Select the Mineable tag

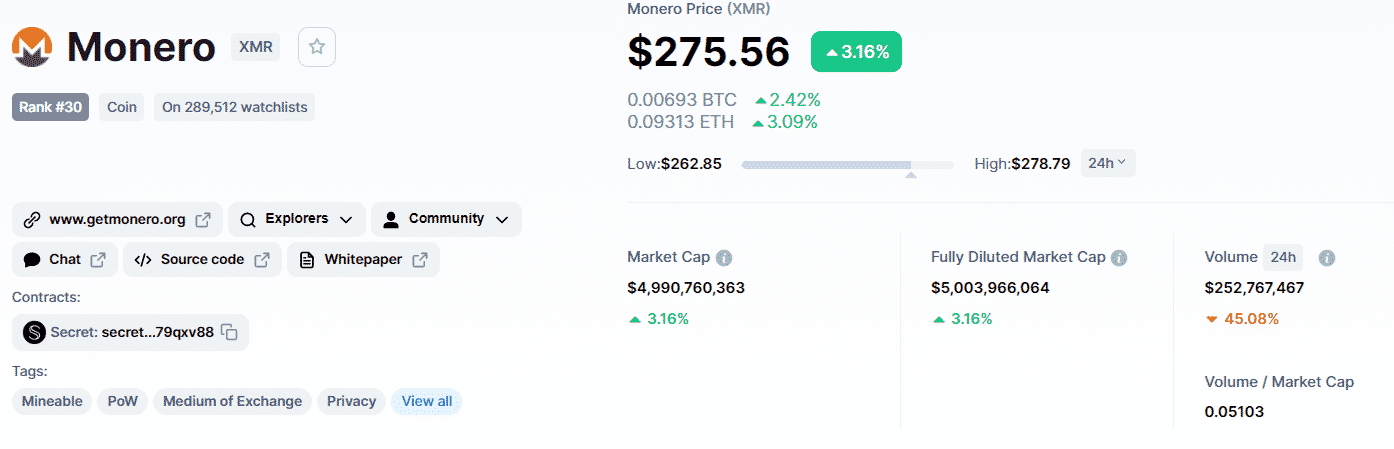point(52,401)
